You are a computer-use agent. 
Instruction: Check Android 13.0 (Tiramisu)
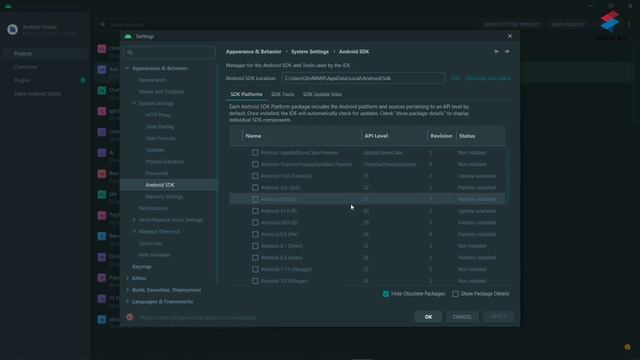point(255,176)
